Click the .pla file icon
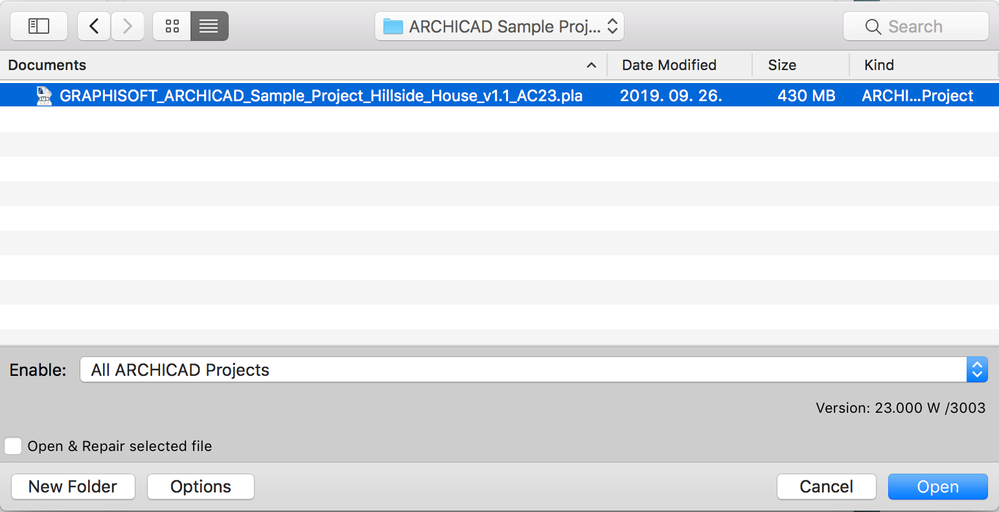 (44, 96)
